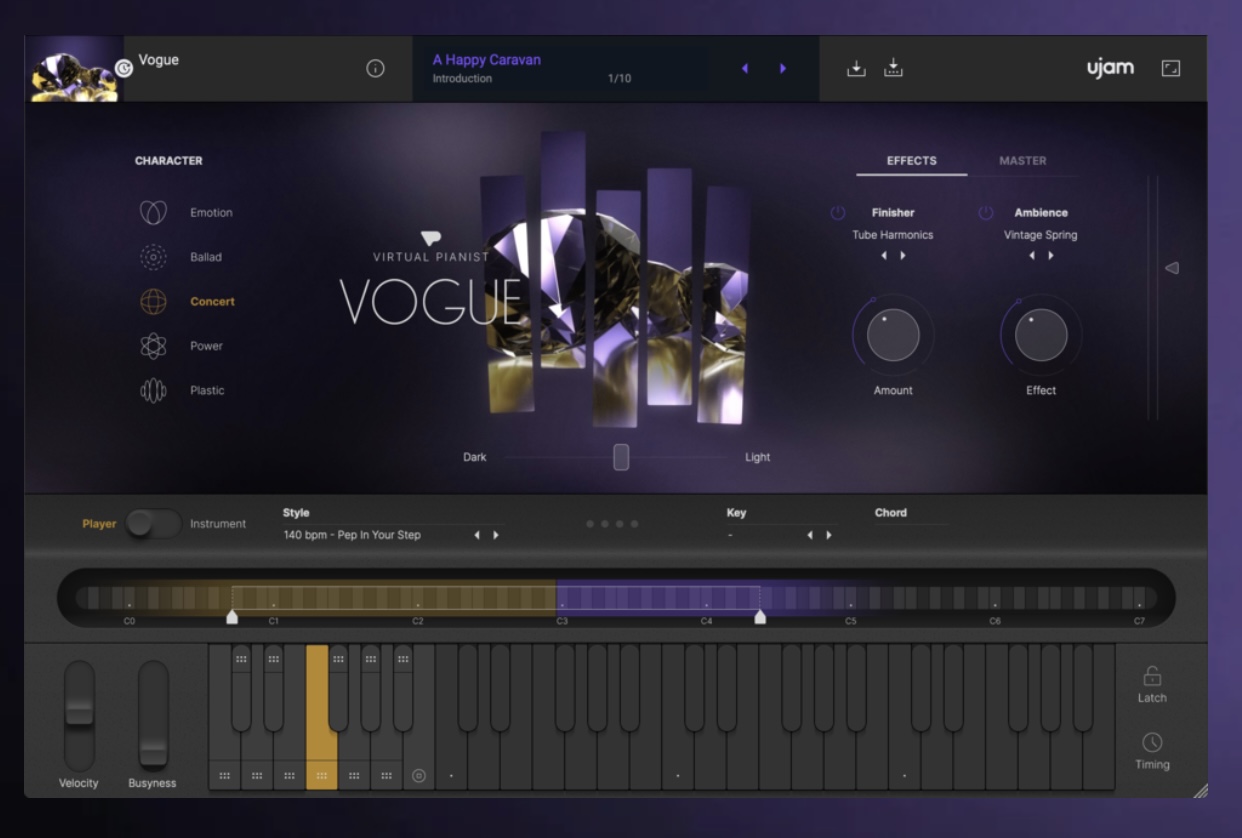Click the Save As preset icon
The height and width of the screenshot is (838, 1242).
point(894,68)
